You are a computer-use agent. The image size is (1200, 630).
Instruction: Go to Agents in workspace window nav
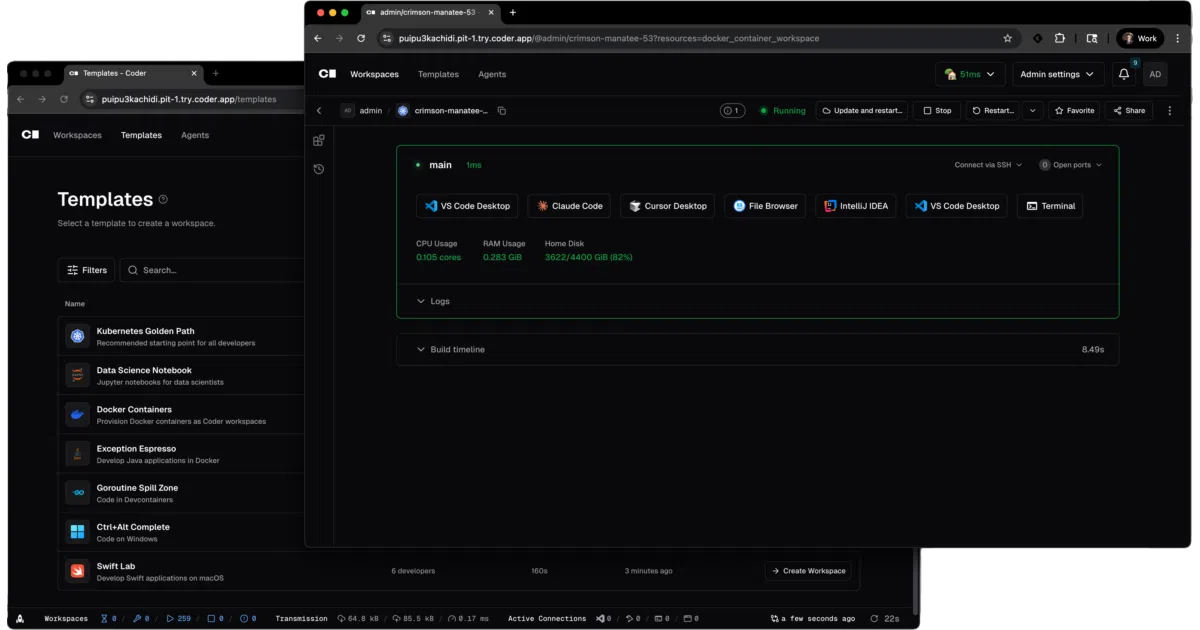pyautogui.click(x=492, y=74)
